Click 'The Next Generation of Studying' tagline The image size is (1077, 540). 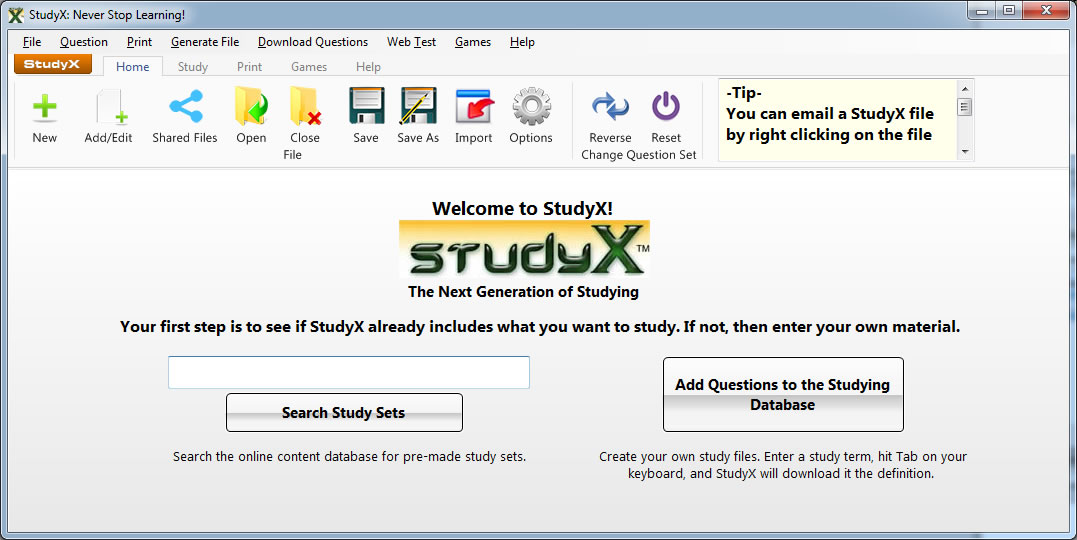[523, 291]
